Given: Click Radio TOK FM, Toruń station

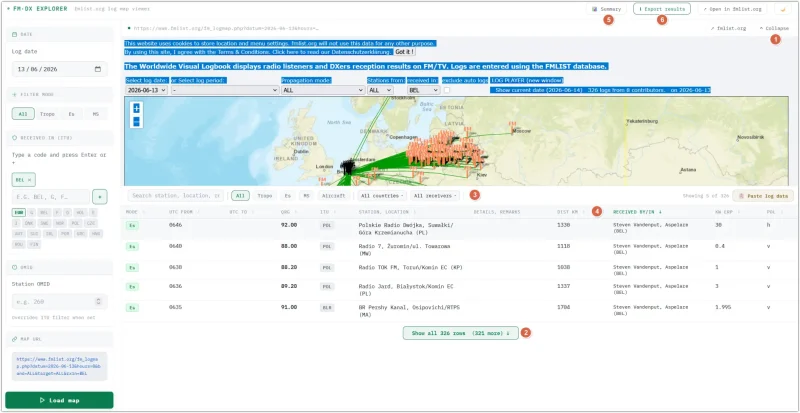Looking at the screenshot, I should click(411, 267).
